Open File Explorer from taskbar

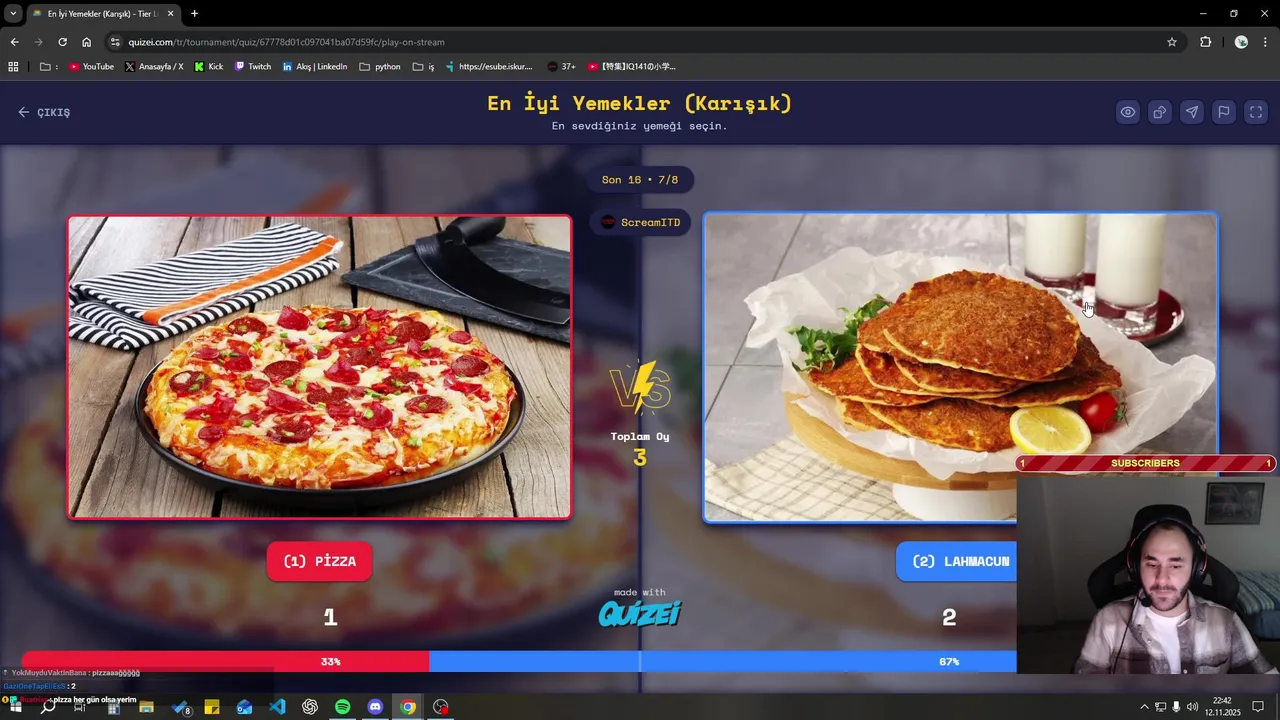click(x=146, y=707)
